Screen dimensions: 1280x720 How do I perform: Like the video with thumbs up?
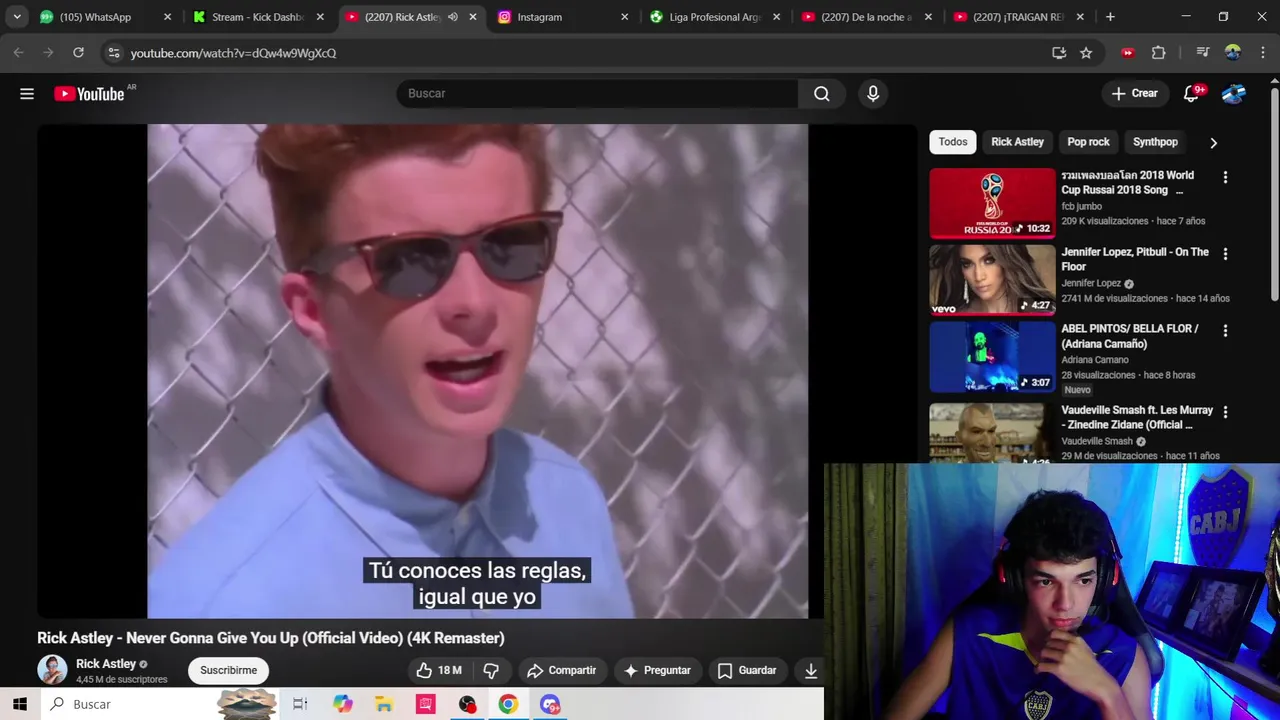point(439,671)
